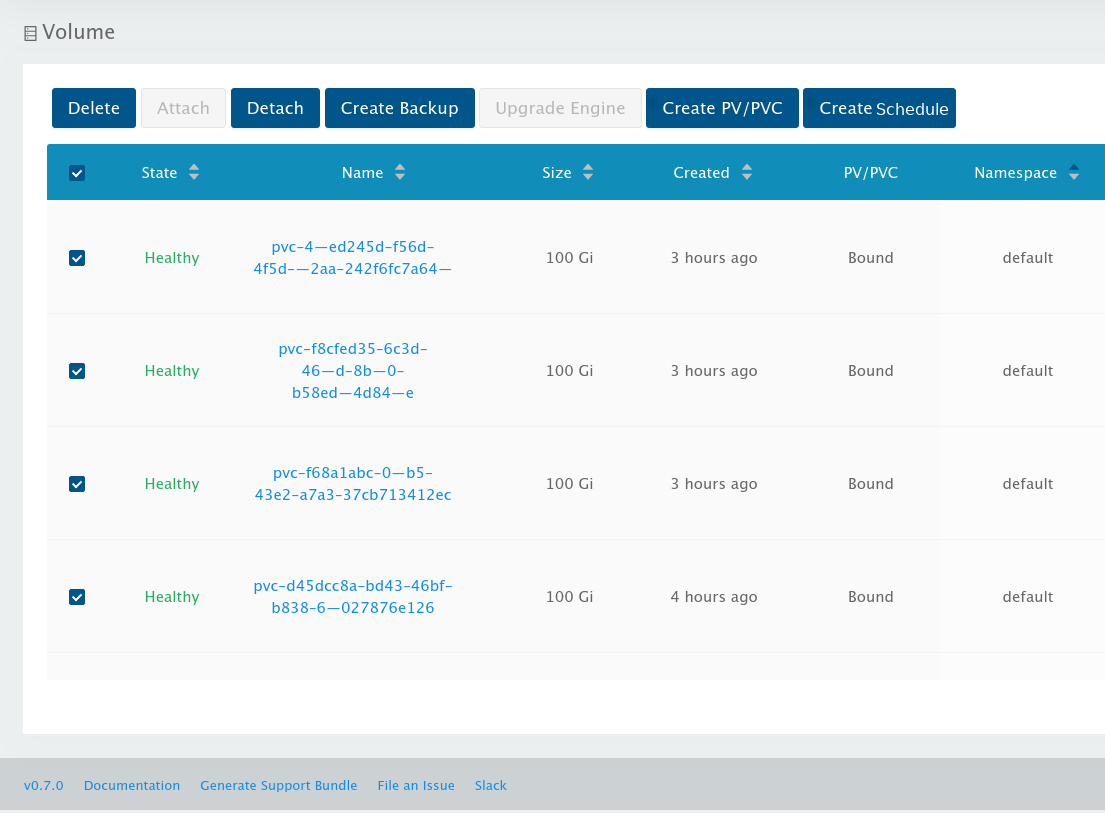1105x813 pixels.
Task: Sort volumes using the Created sort arrows
Action: click(x=747, y=172)
